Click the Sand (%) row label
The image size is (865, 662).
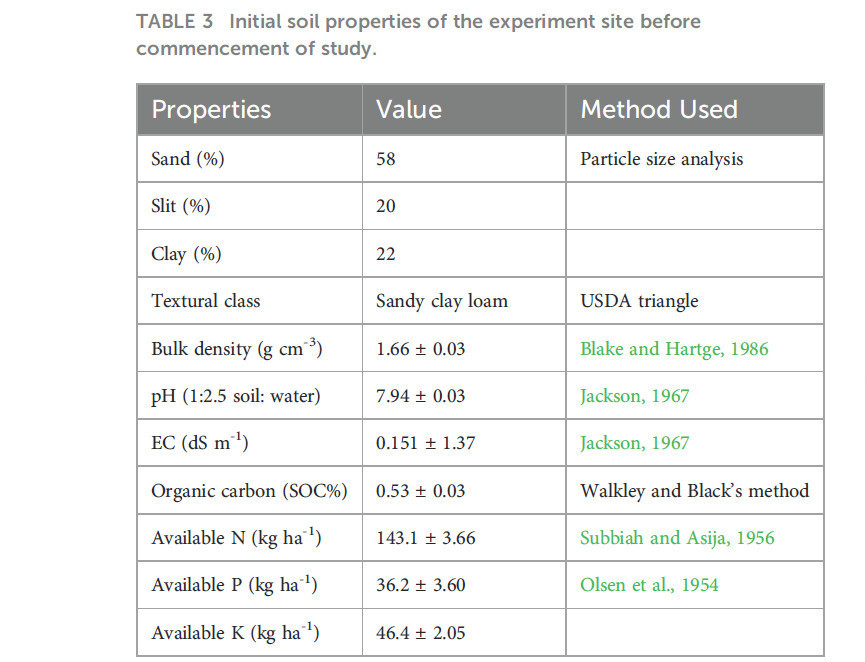point(188,159)
